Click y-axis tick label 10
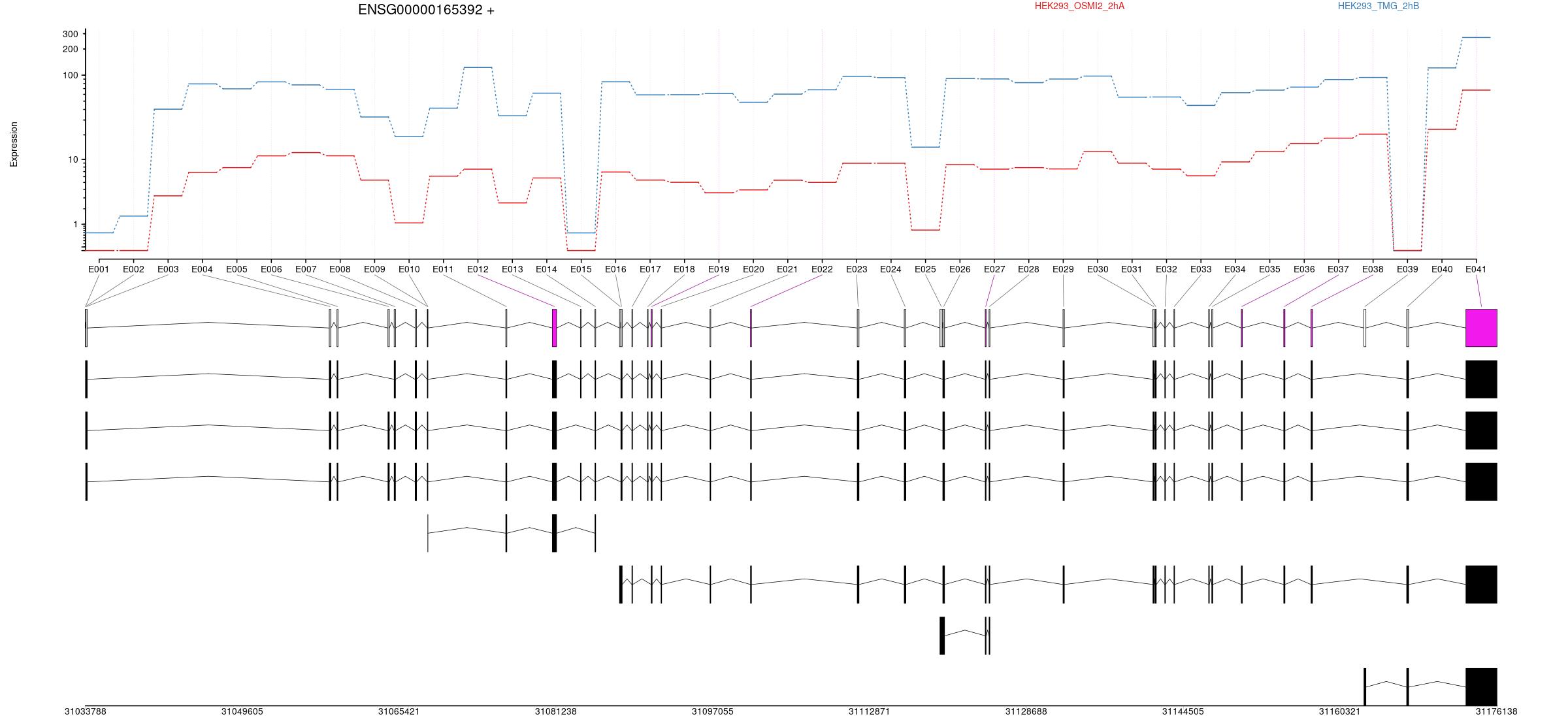The height and width of the screenshot is (725, 1568). [73, 160]
